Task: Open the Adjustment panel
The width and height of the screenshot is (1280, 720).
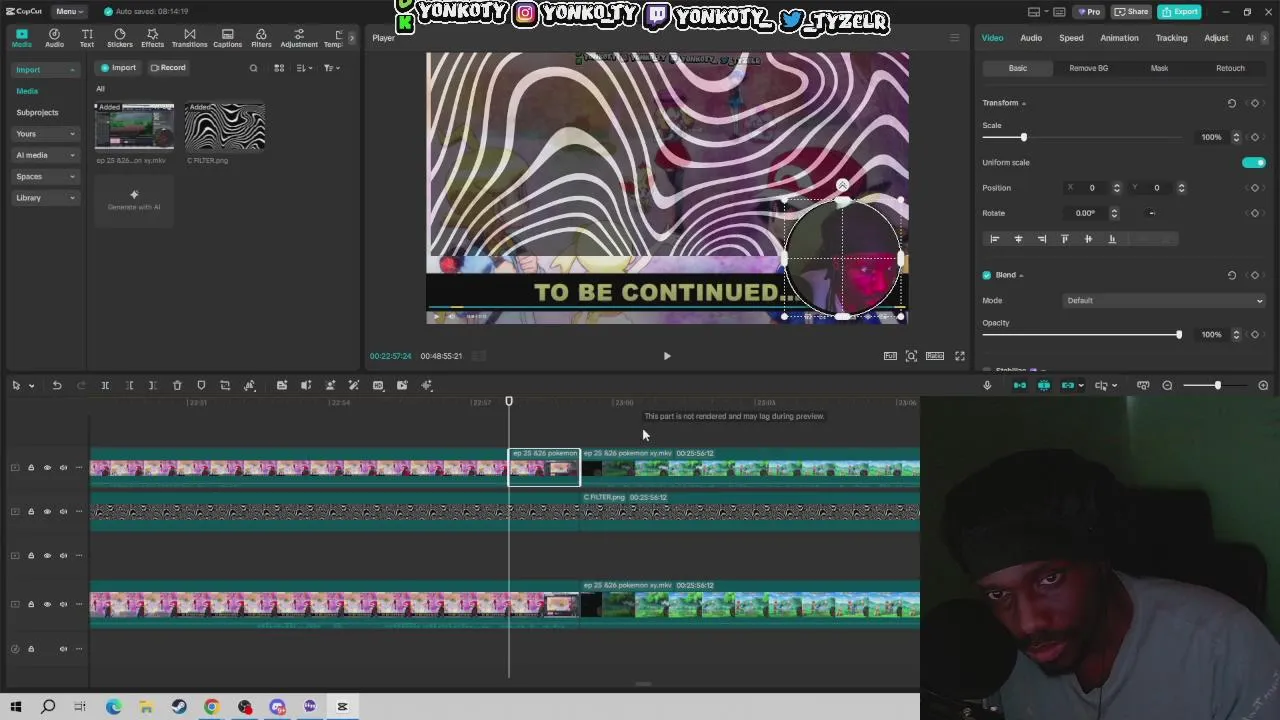Action: pos(299,38)
